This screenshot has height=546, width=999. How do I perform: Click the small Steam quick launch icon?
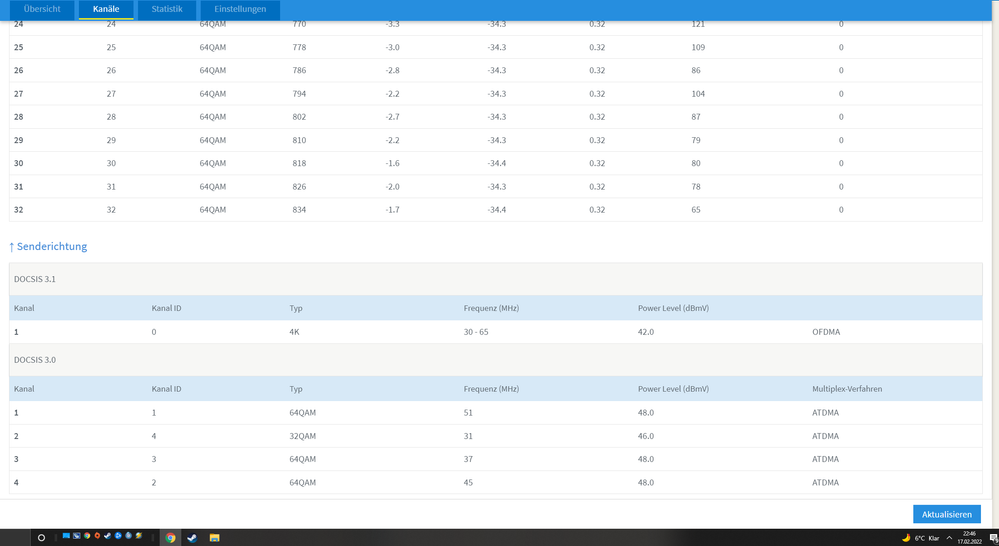pos(108,536)
